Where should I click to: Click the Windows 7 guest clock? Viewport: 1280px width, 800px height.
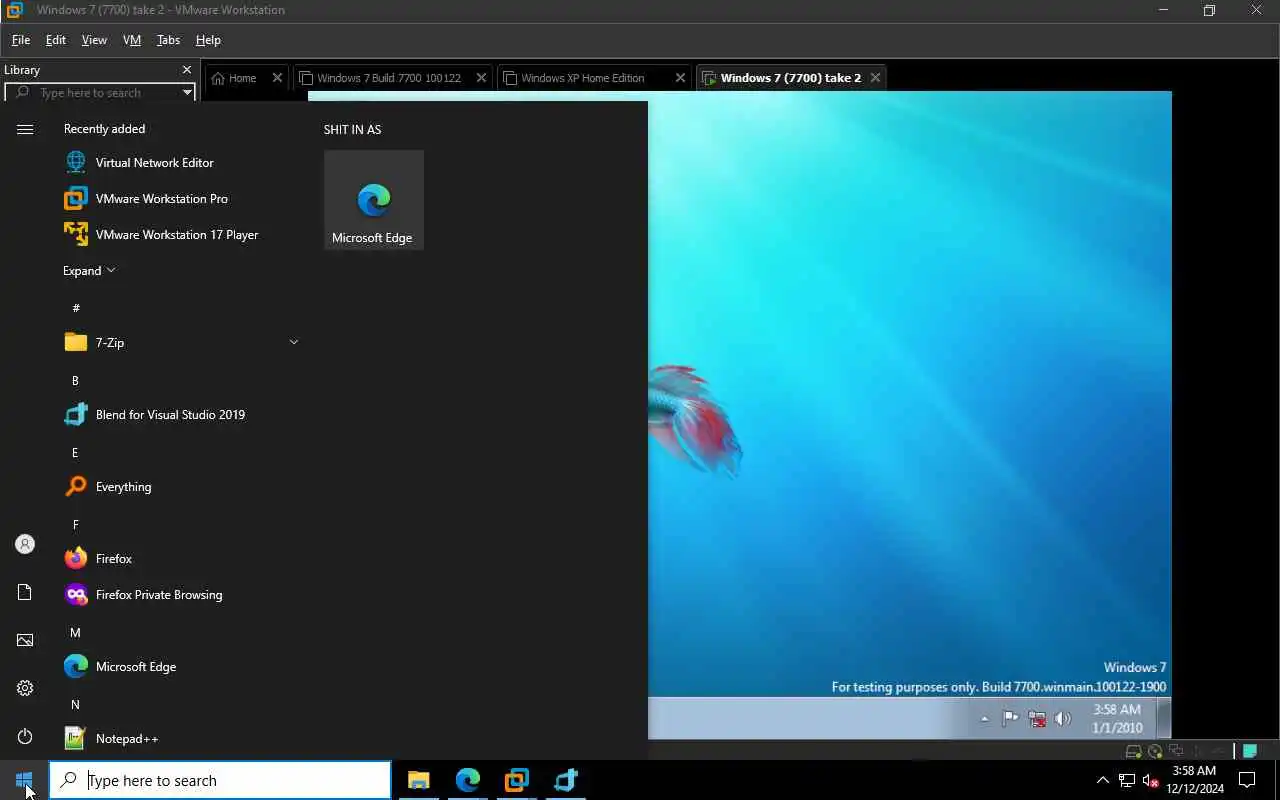(x=1117, y=718)
